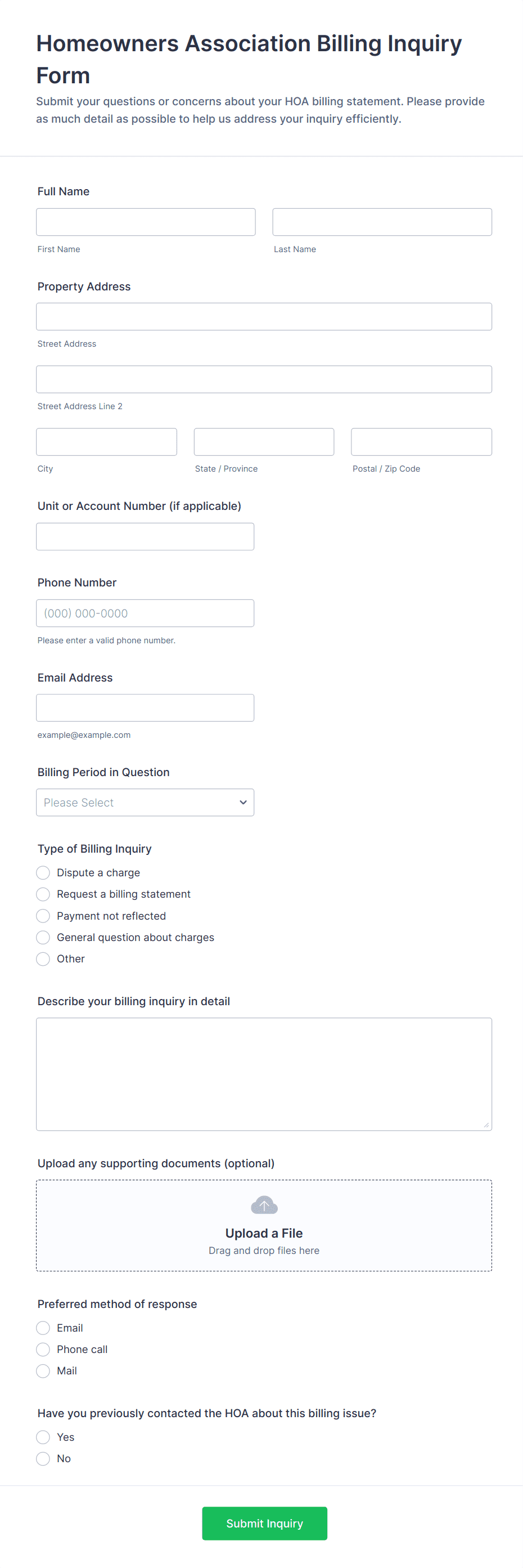Click the Street Address field
Viewport: 523px width, 1568px height.
[264, 316]
